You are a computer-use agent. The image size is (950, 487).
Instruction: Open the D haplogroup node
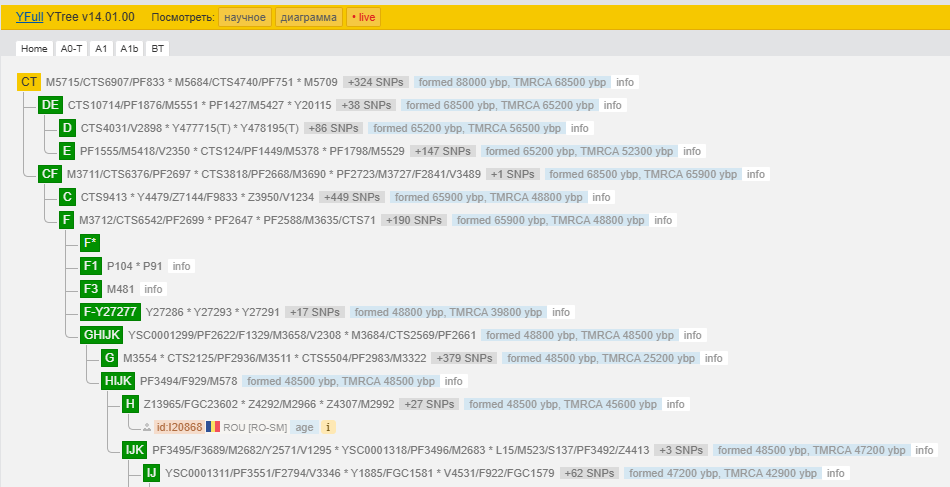pos(67,128)
